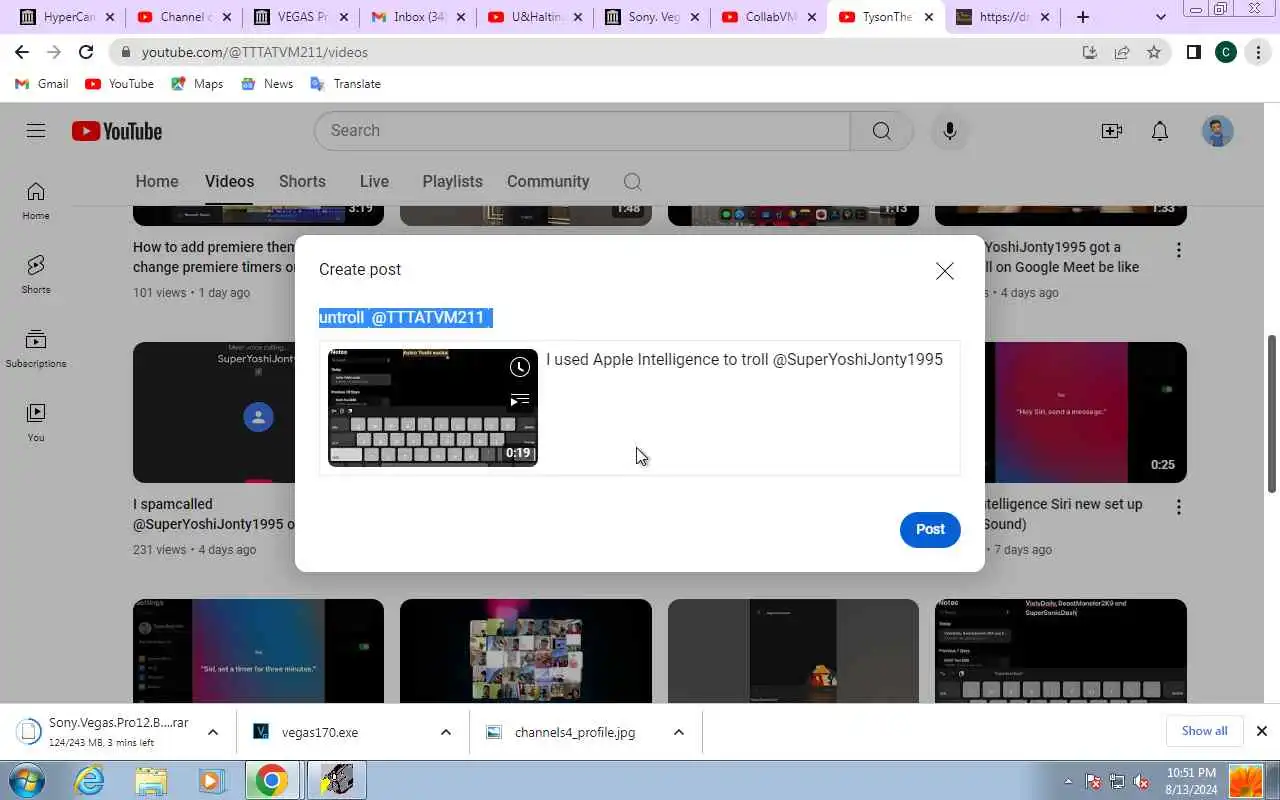Screen dimensions: 1280x800
Task: Go to Home in the sidebar
Action: [36, 200]
